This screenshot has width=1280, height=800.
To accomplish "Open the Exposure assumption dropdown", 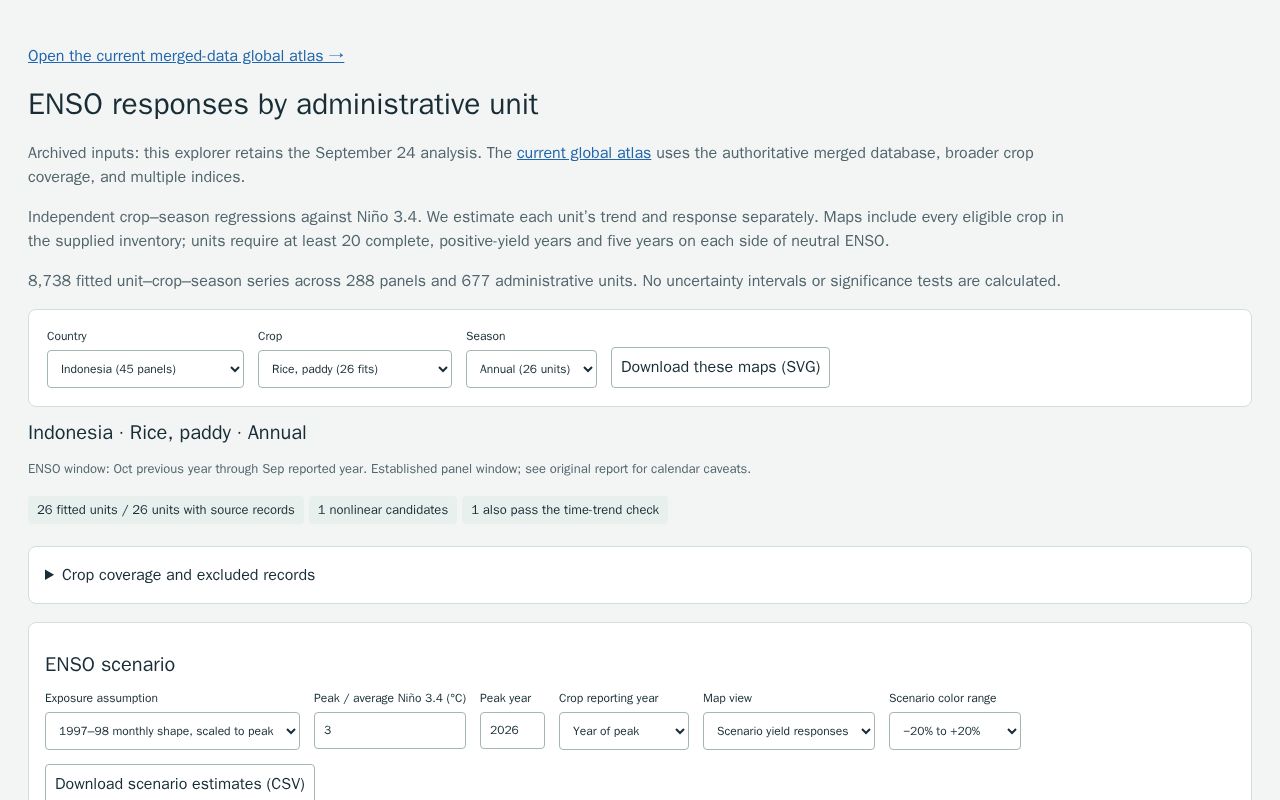I will point(172,731).
